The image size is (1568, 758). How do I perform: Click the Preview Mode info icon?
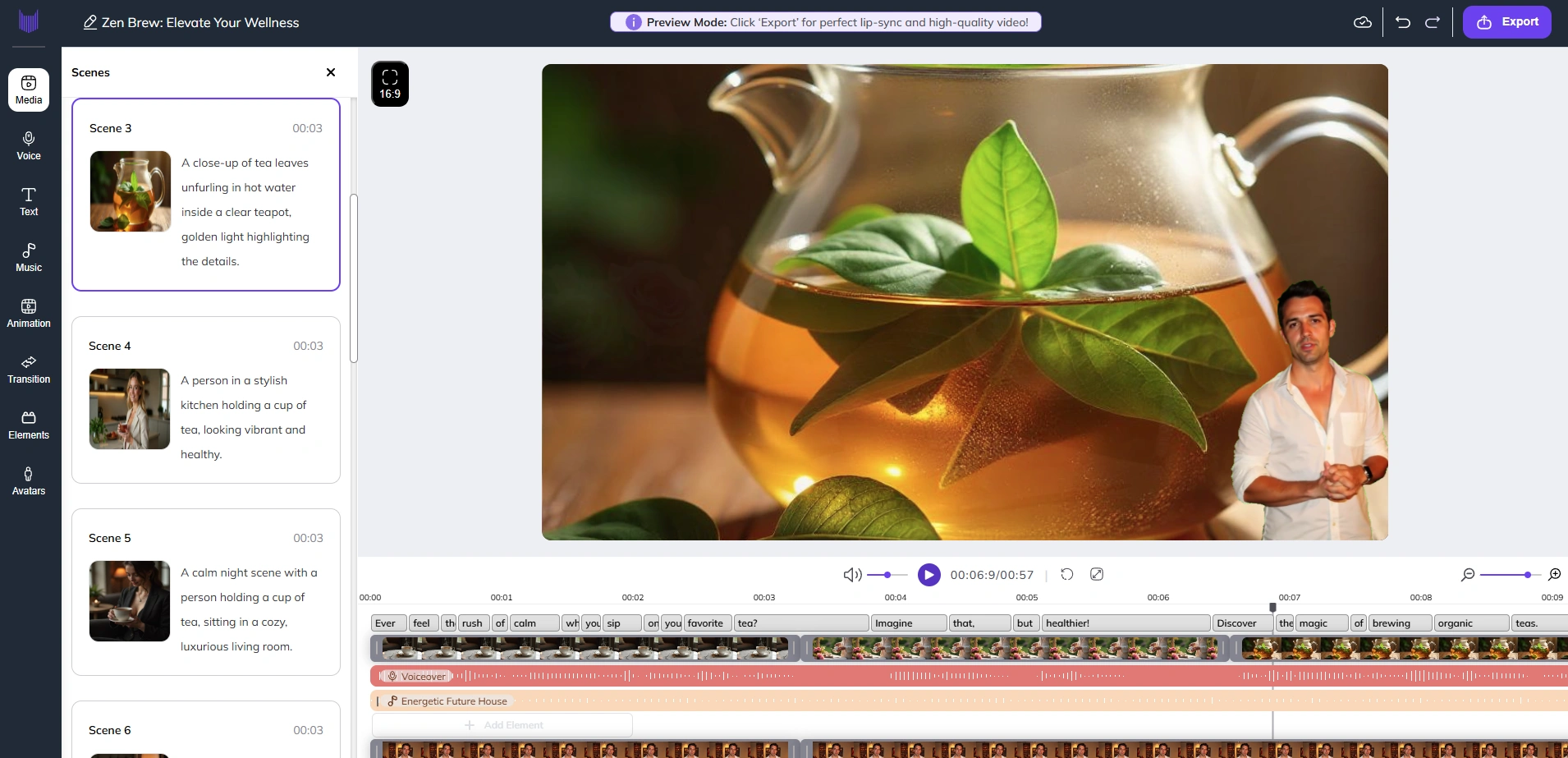[x=634, y=22]
